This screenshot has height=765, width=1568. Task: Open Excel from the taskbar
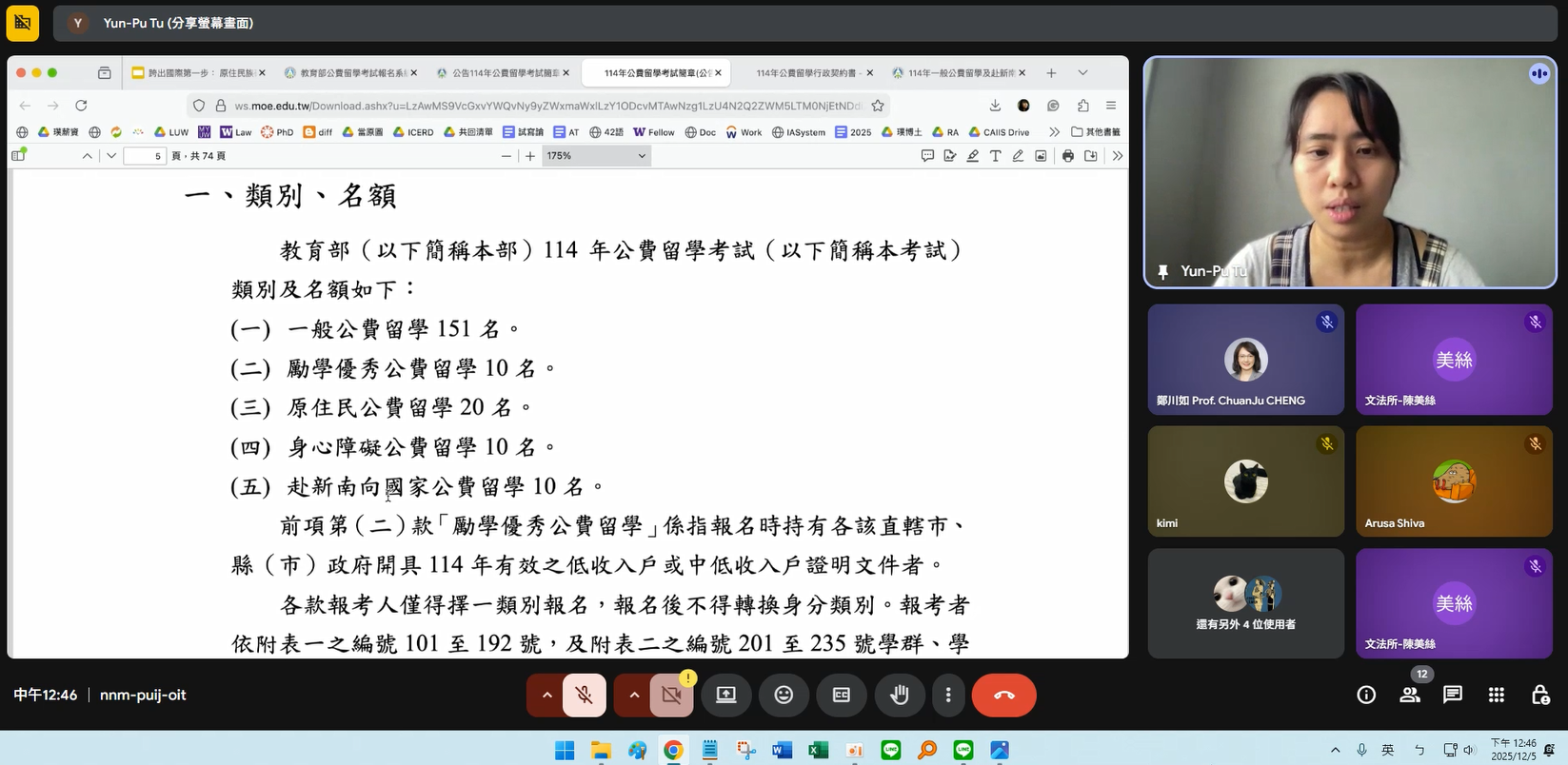(818, 751)
